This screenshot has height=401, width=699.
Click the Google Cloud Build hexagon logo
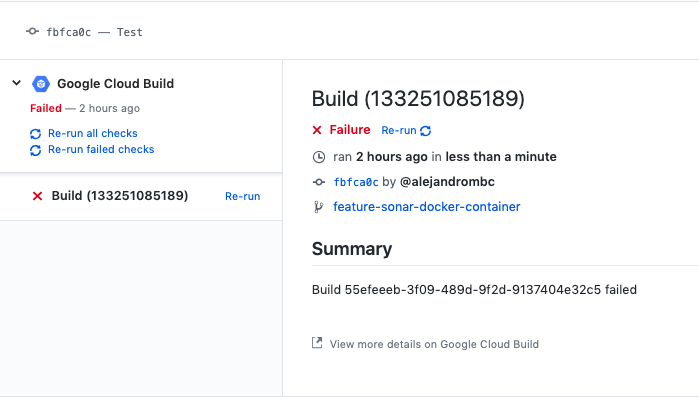coord(41,84)
